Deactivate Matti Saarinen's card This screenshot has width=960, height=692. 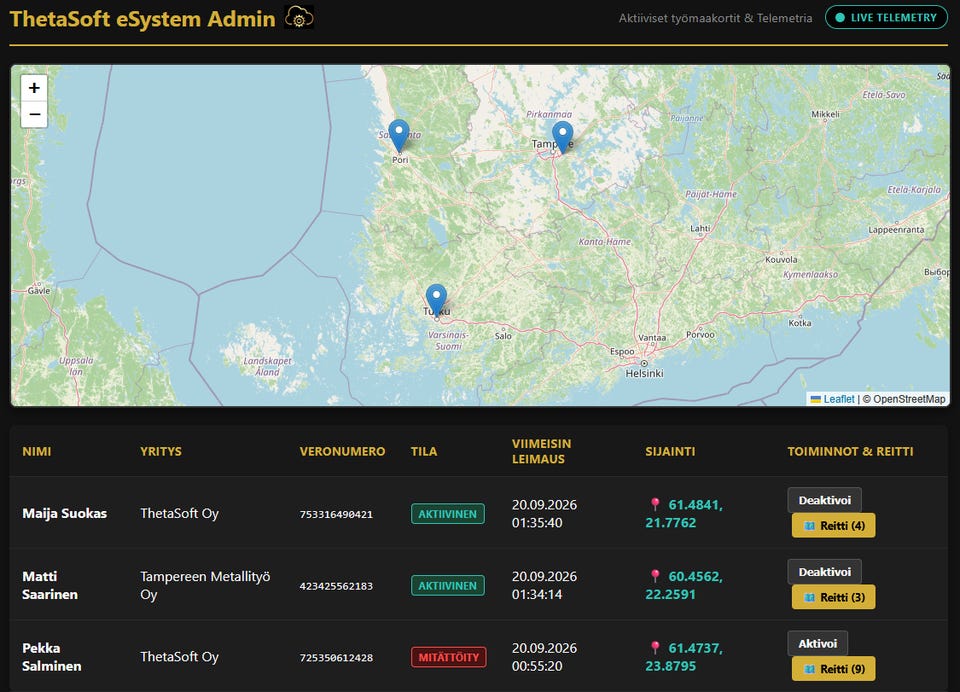824,572
